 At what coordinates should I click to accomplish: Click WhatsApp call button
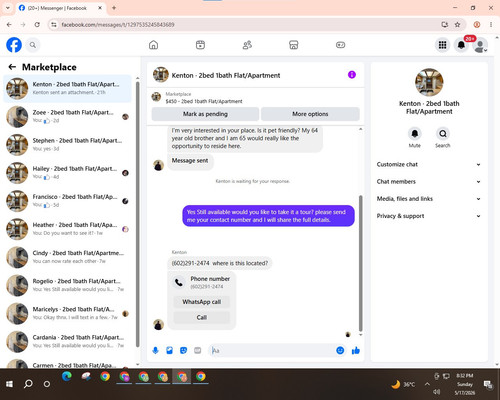point(202,302)
